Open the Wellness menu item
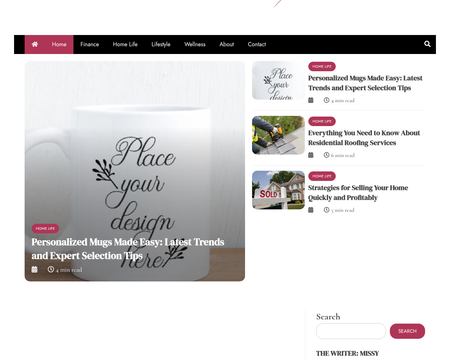The width and height of the screenshot is (450, 360). (x=195, y=44)
